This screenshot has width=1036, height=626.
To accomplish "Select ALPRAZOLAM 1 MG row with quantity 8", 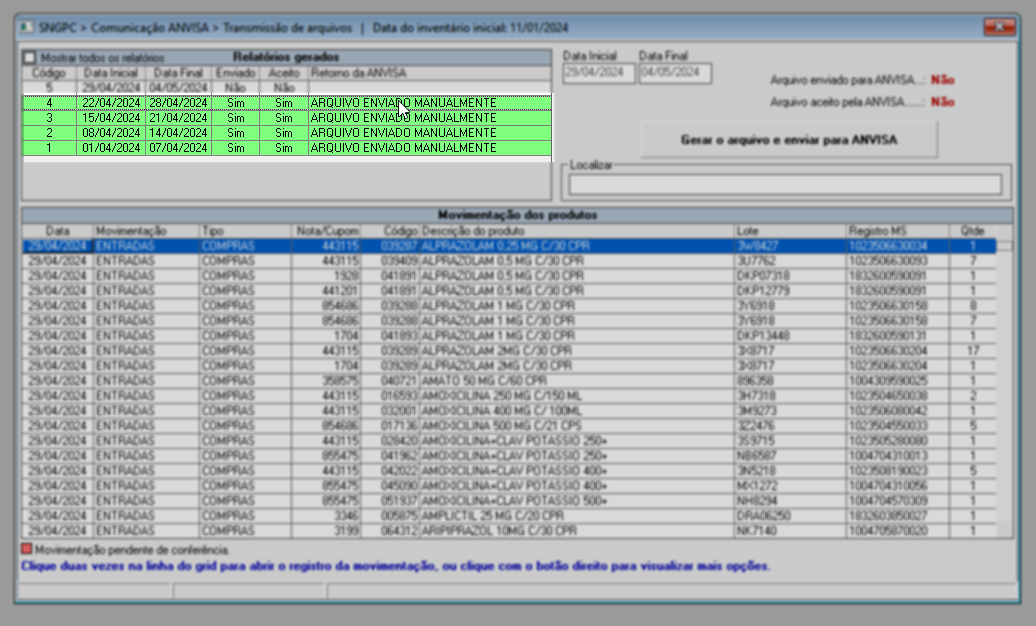I will (x=509, y=306).
